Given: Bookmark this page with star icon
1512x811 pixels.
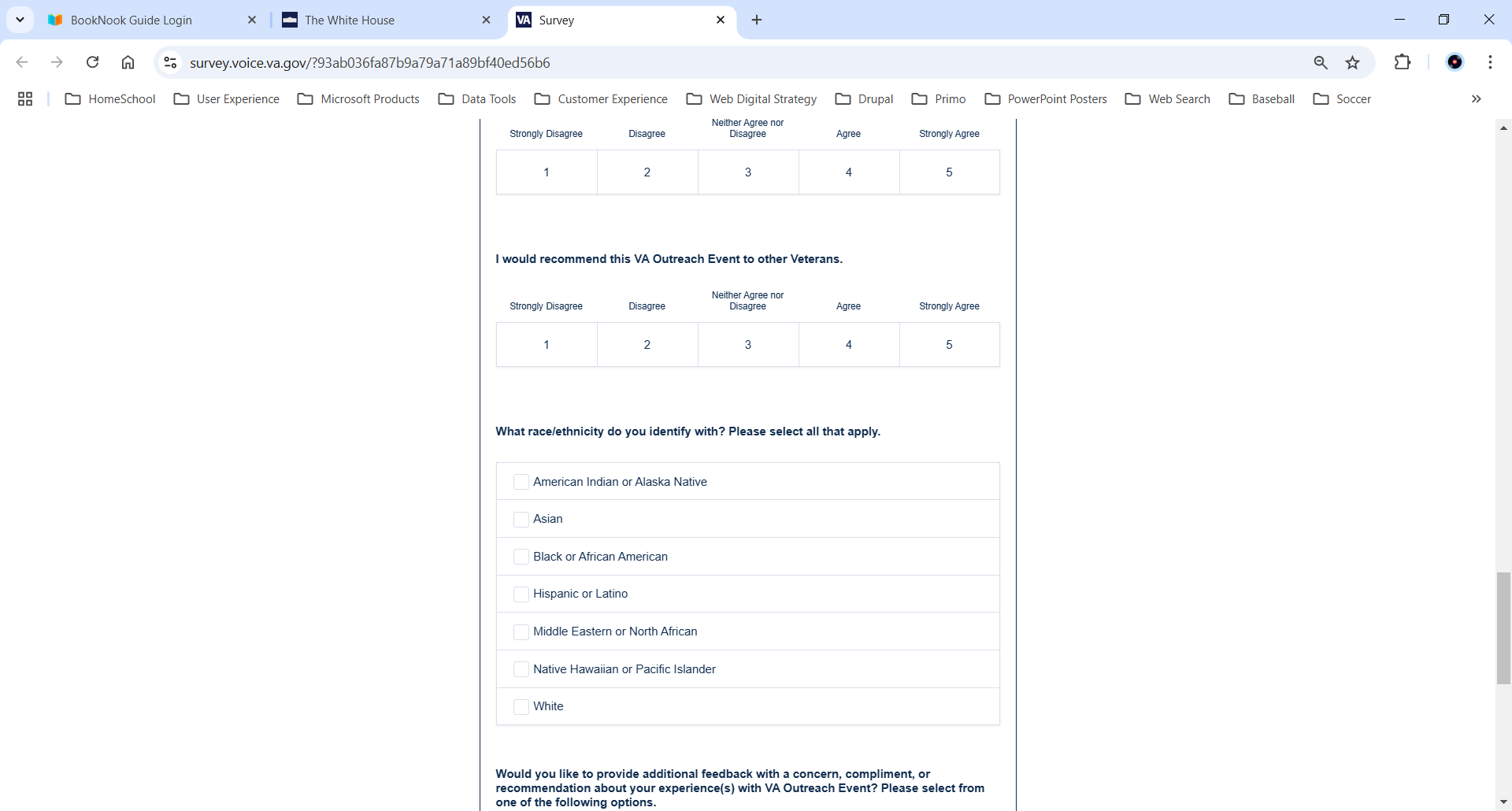Looking at the screenshot, I should (1353, 62).
